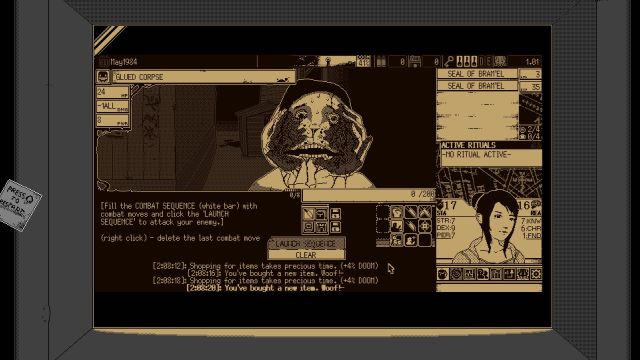Open the spiral spells menu icon

[x=456, y=274]
